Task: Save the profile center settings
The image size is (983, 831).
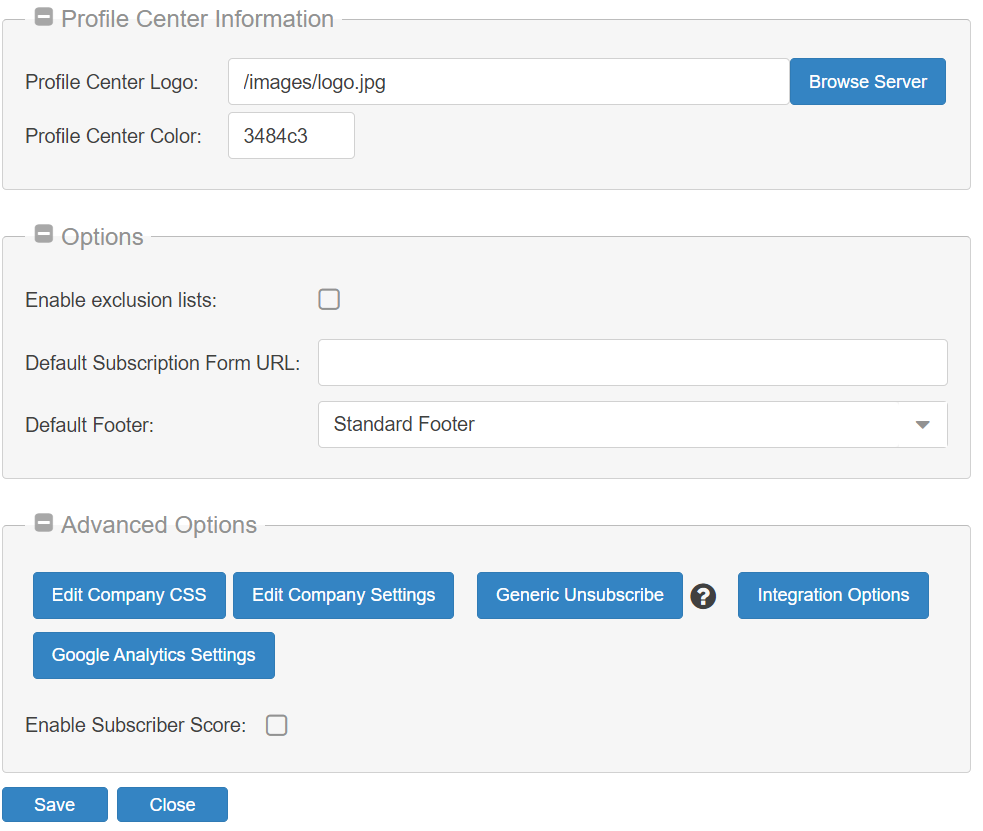Action: [x=55, y=804]
